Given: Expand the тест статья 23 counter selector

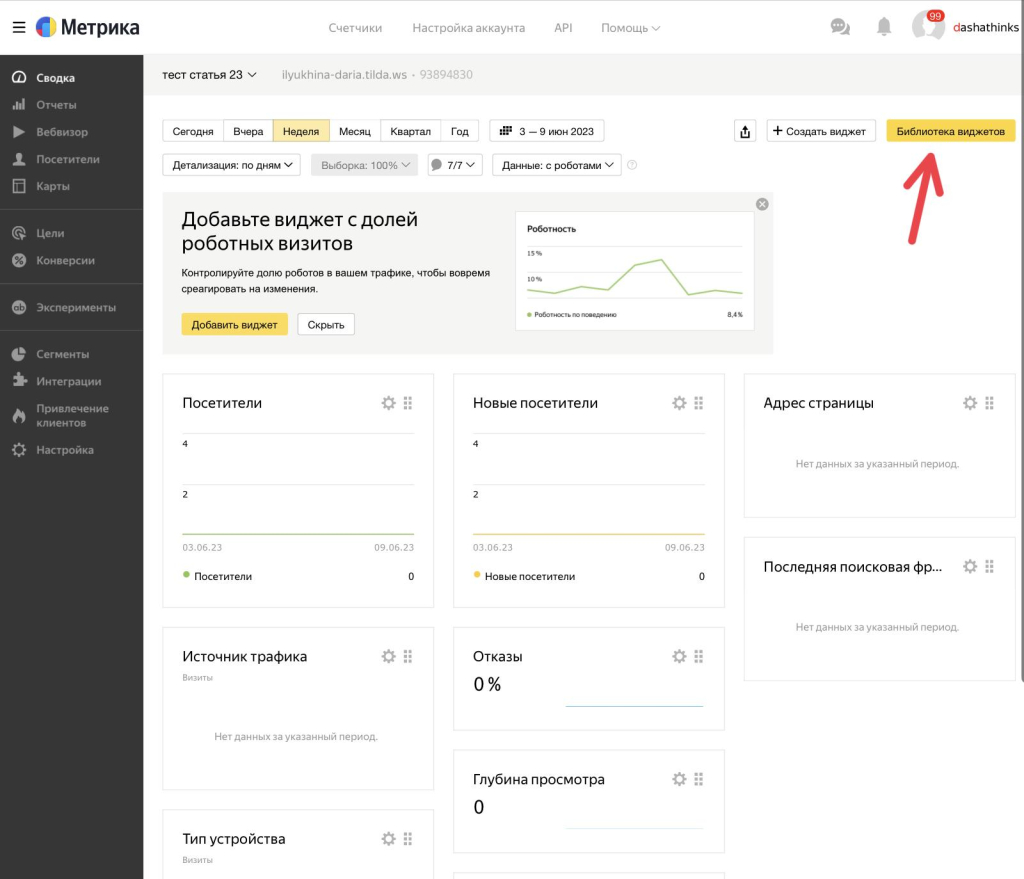Looking at the screenshot, I should [210, 75].
